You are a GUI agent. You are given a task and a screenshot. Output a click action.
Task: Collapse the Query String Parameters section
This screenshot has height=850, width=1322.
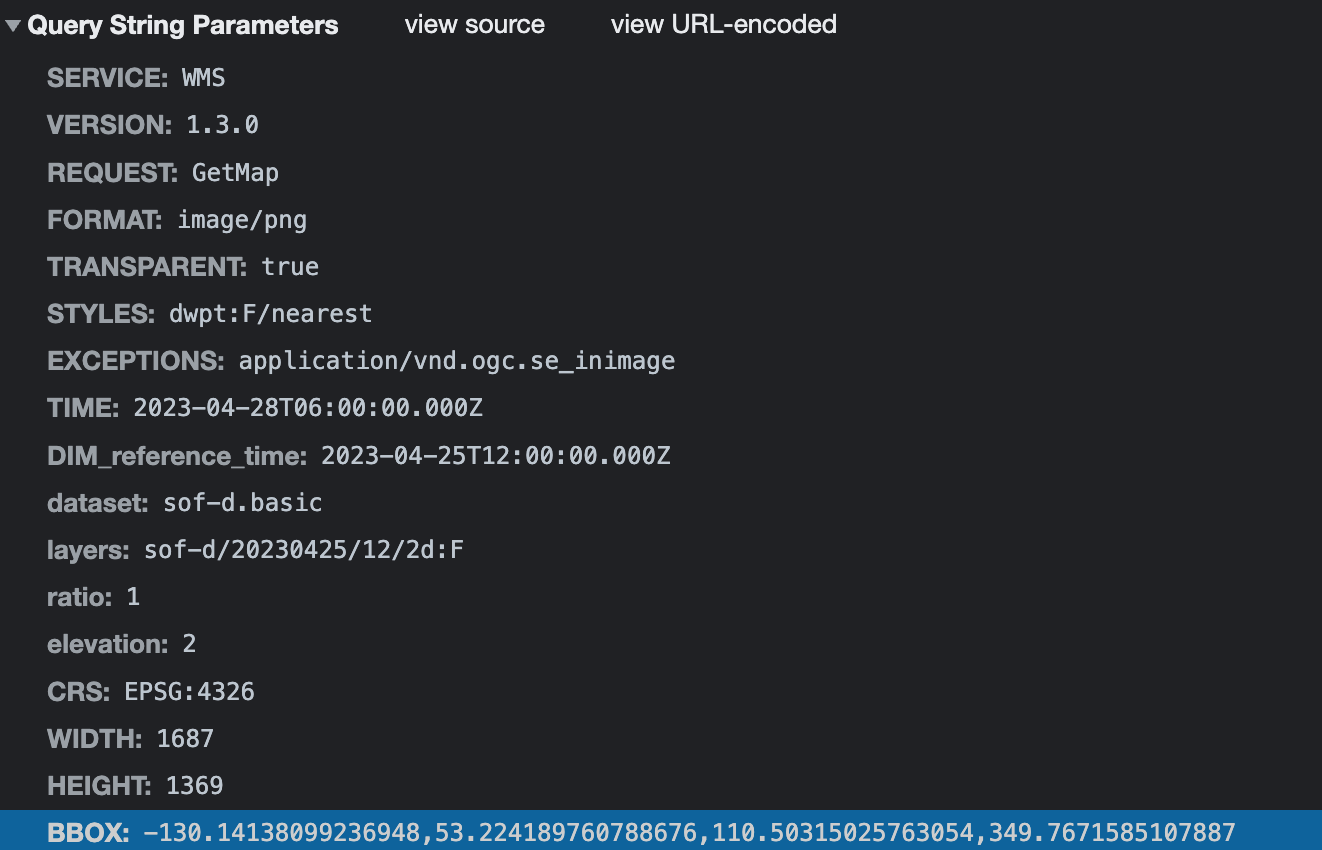(183, 25)
